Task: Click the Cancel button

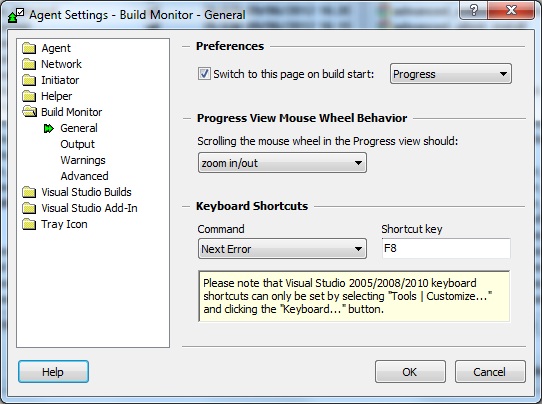Action: (490, 371)
